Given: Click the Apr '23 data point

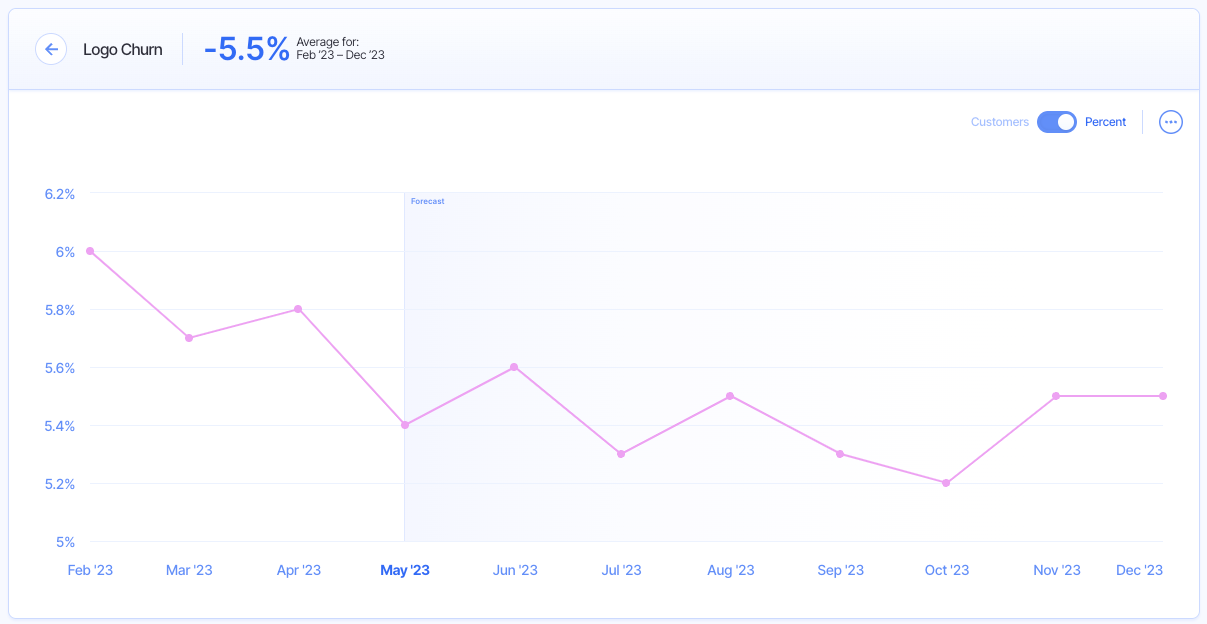Looking at the screenshot, I should tap(298, 309).
